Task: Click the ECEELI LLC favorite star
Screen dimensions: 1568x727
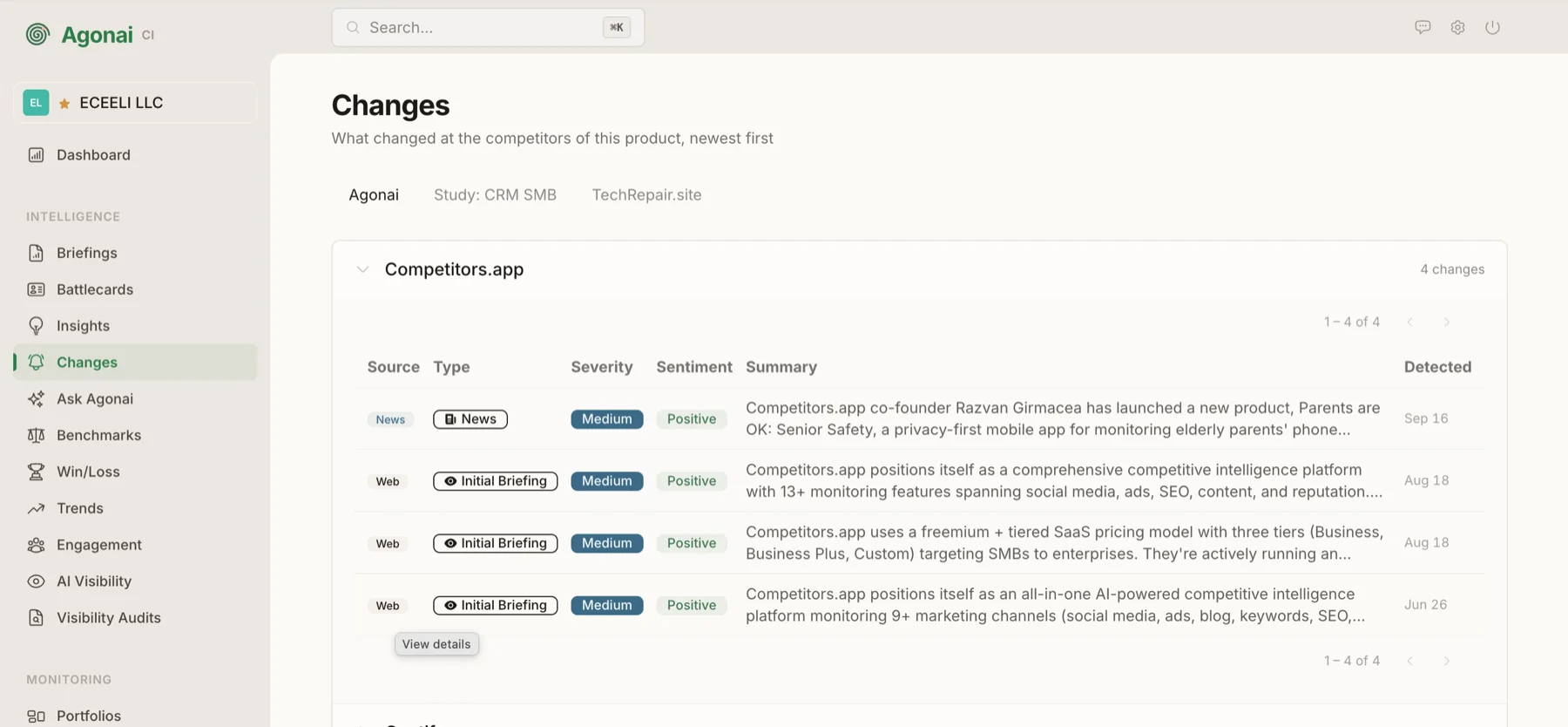Action: click(64, 104)
